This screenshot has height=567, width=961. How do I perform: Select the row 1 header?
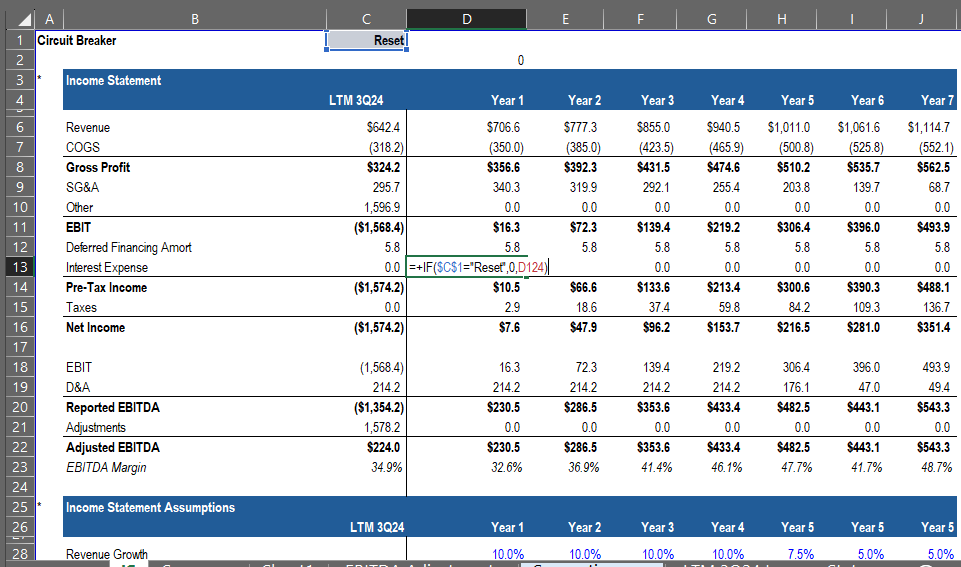(18, 40)
